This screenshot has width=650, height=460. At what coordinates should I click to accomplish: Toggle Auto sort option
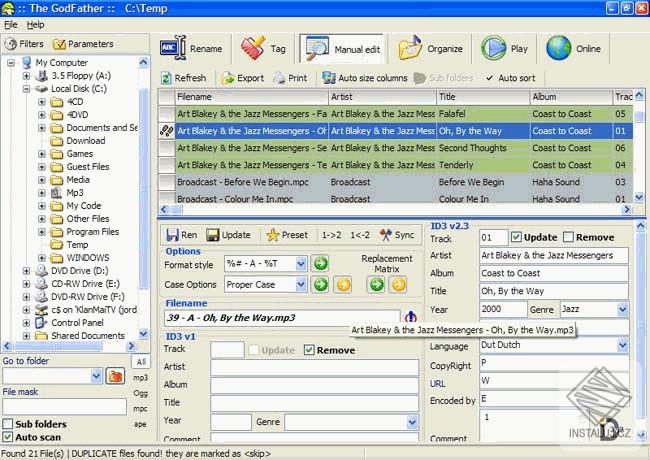tap(511, 78)
